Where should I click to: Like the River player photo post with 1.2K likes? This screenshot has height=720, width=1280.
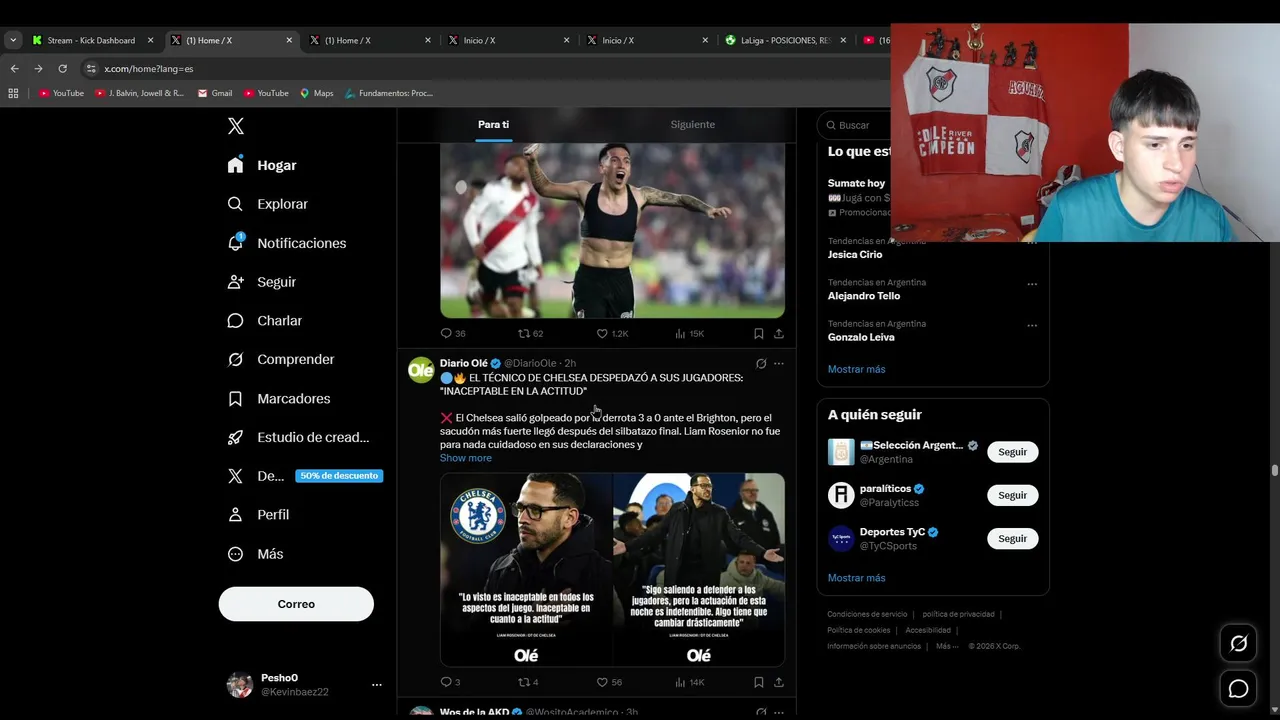(x=612, y=333)
